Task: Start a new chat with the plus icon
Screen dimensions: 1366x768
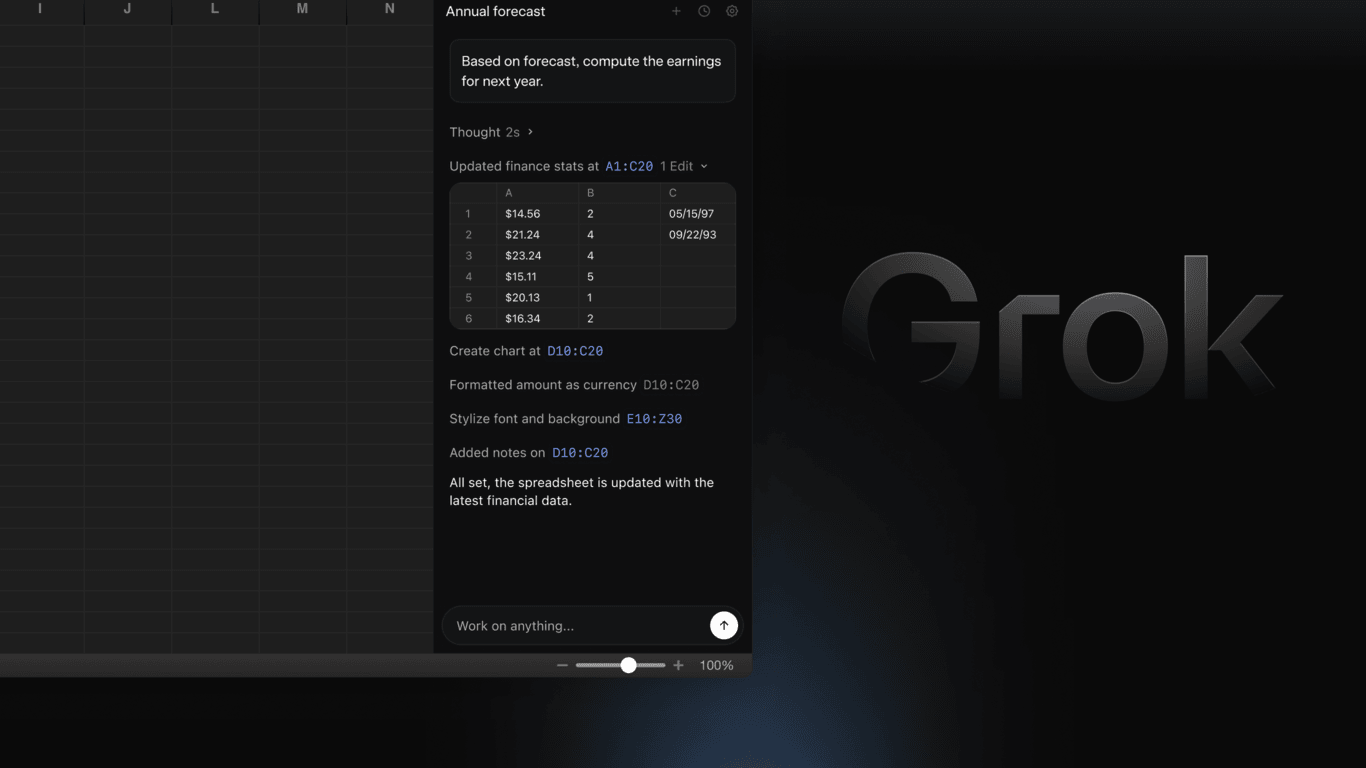Action: (x=676, y=11)
